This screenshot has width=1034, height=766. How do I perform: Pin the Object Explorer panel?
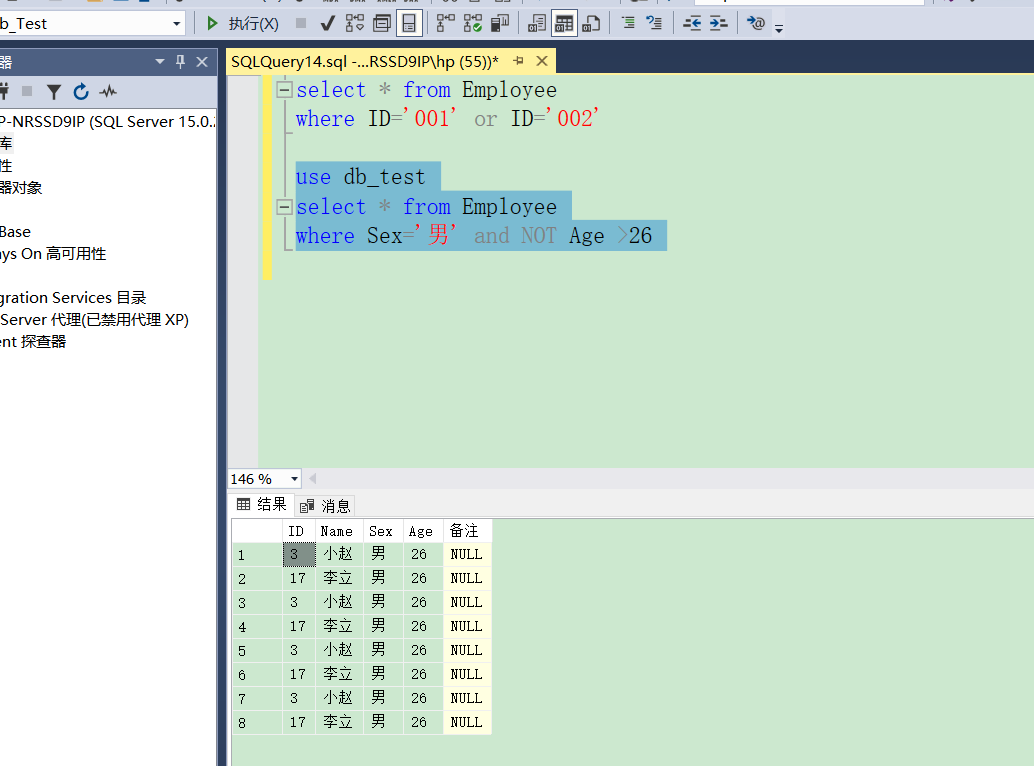click(x=180, y=61)
